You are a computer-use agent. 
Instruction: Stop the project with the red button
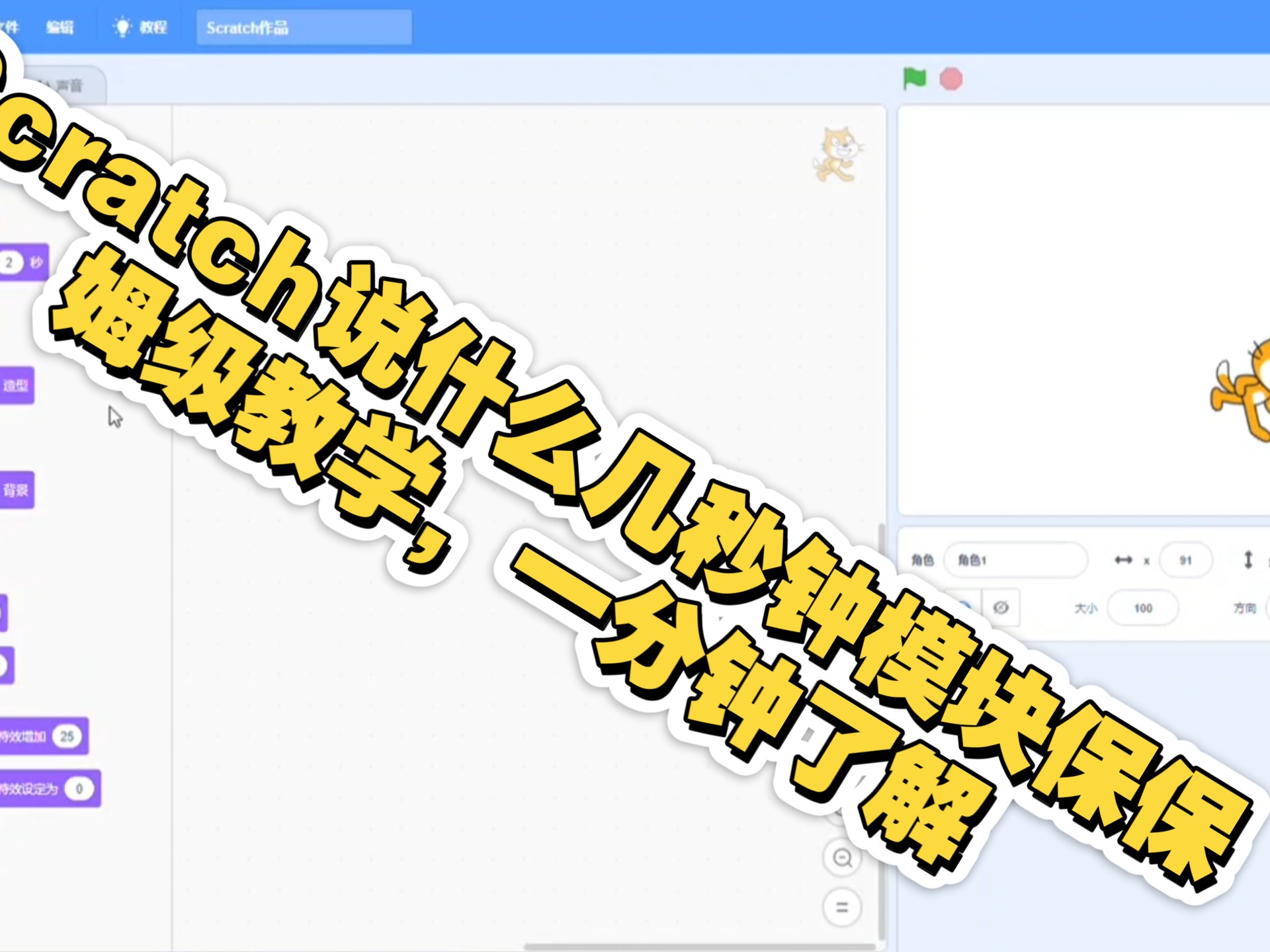point(951,79)
